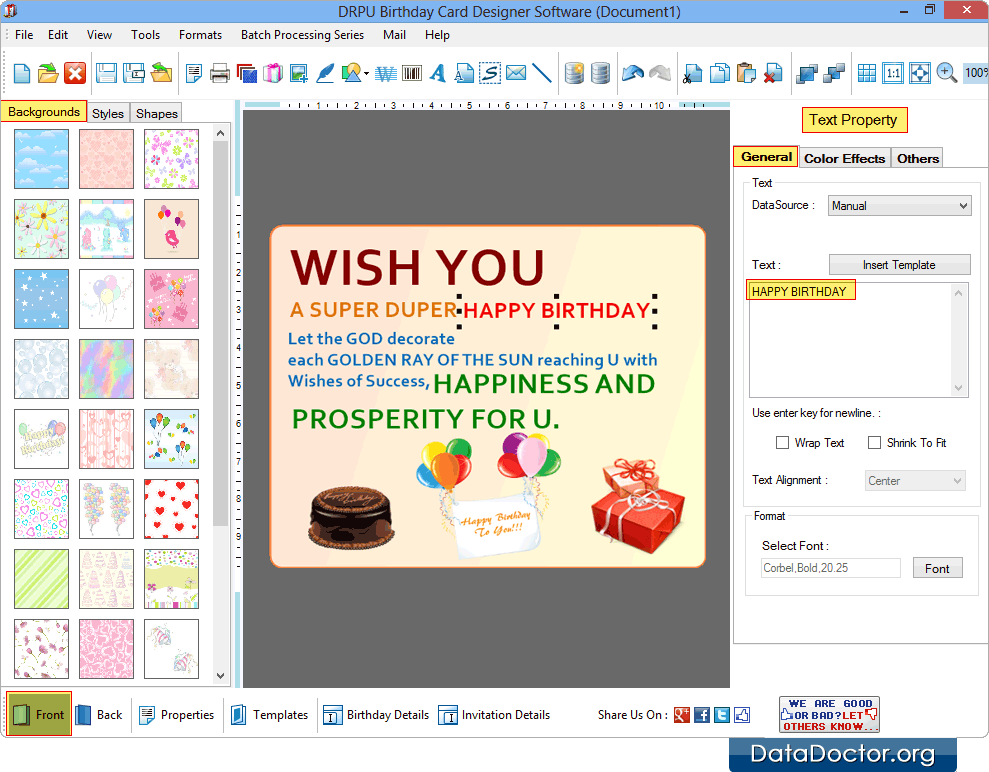
Task: Click the gift box icon in toolbar
Action: [273, 74]
